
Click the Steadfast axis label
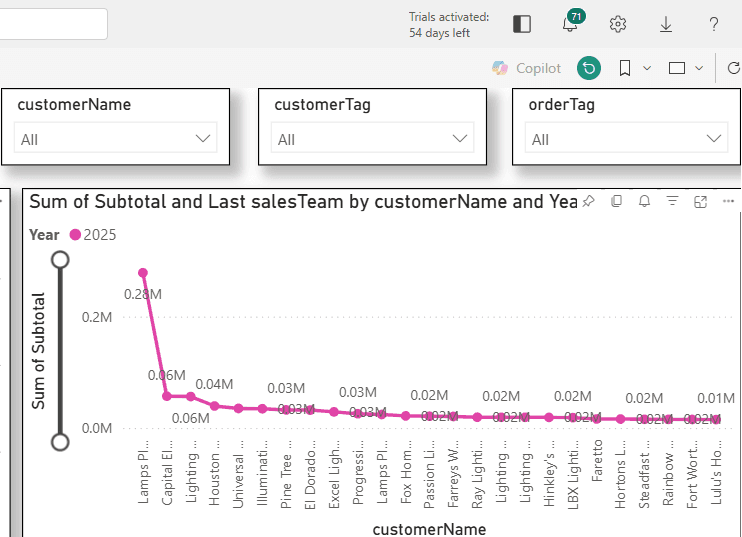[644, 475]
